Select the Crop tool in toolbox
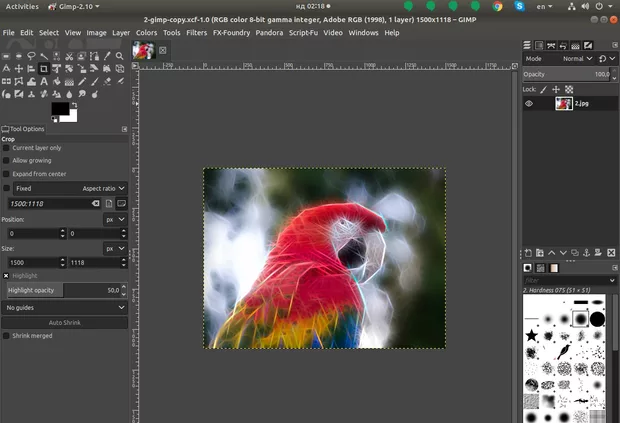 [x=43, y=68]
